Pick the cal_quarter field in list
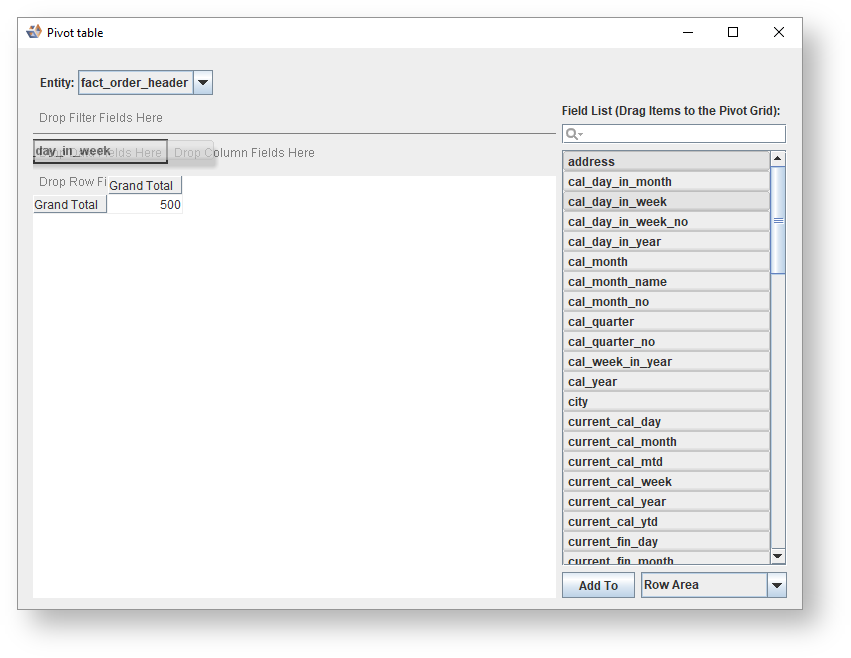 click(x=666, y=322)
